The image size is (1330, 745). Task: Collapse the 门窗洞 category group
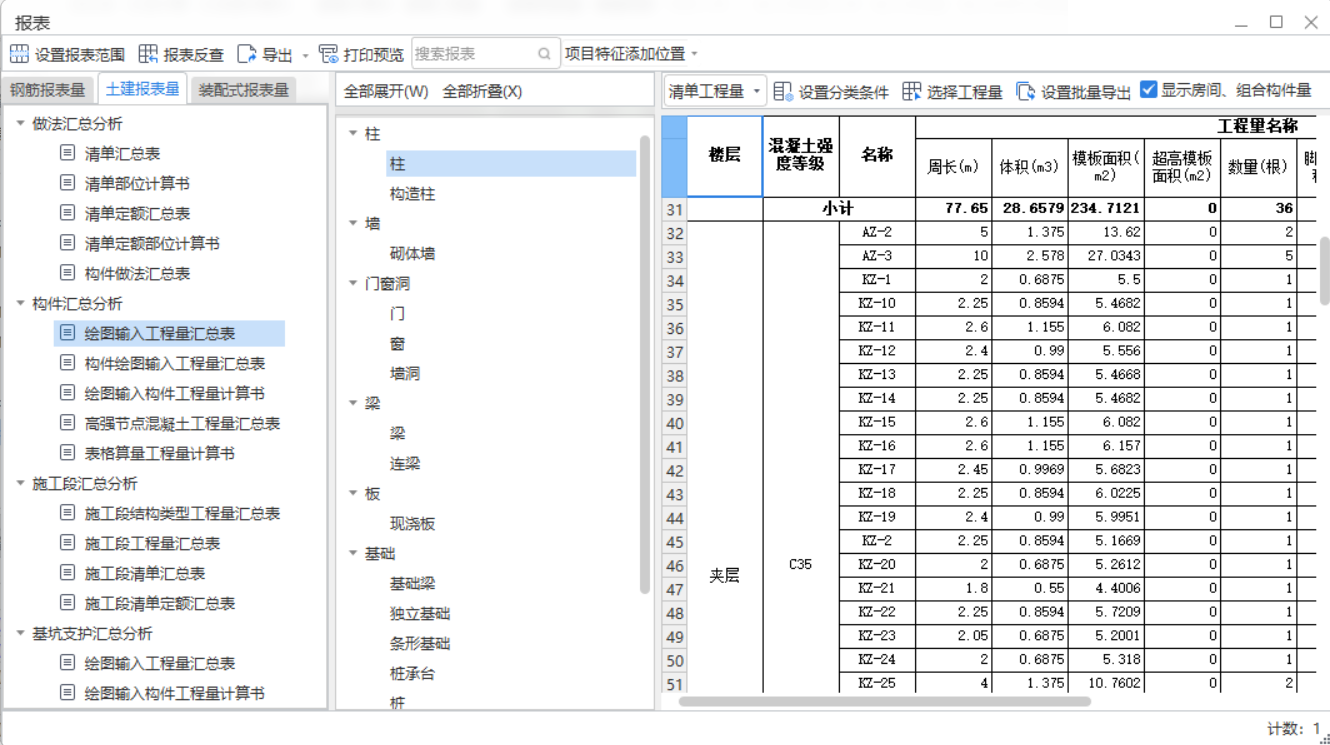point(353,283)
